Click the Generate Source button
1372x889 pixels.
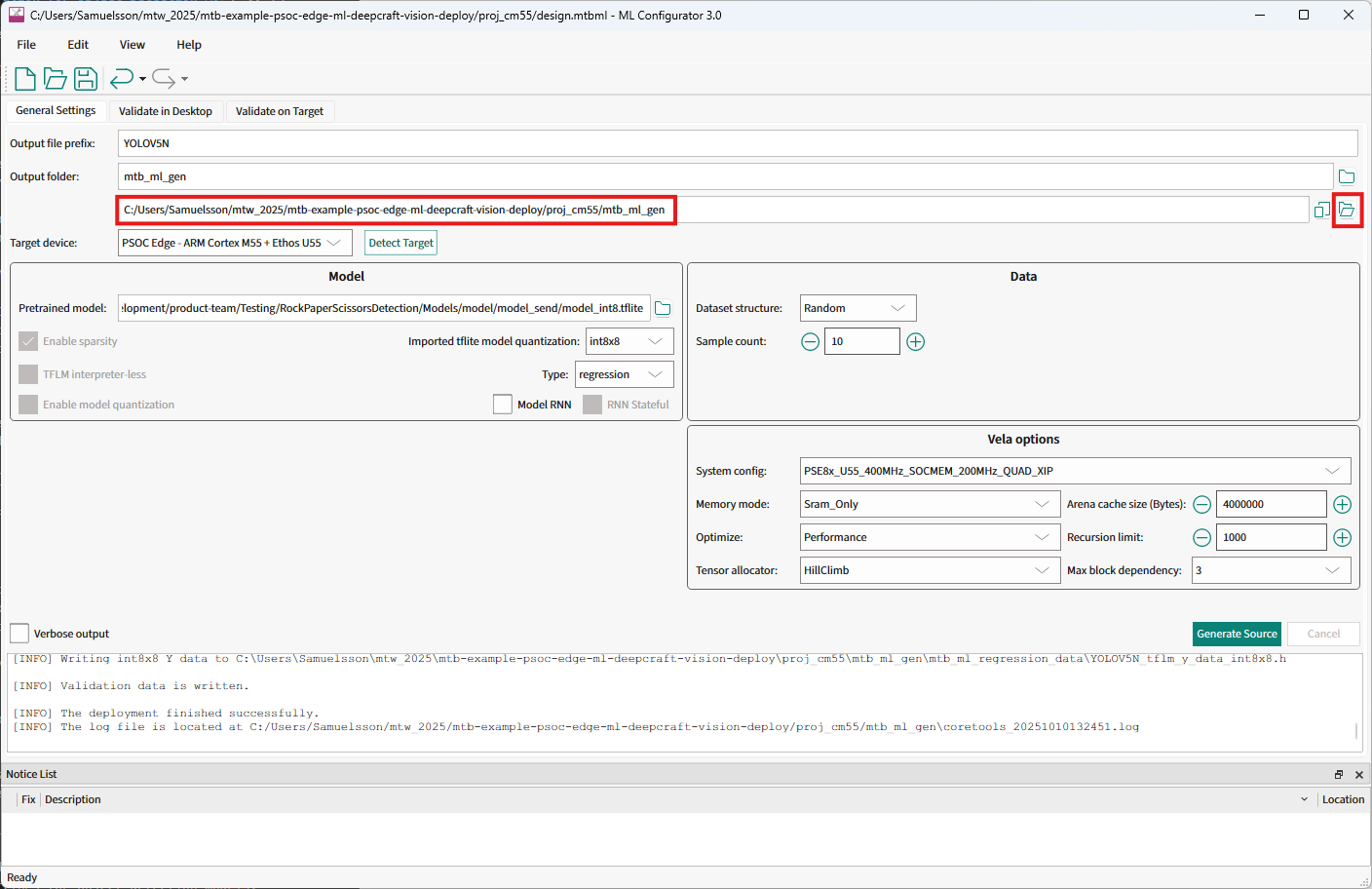click(1237, 634)
